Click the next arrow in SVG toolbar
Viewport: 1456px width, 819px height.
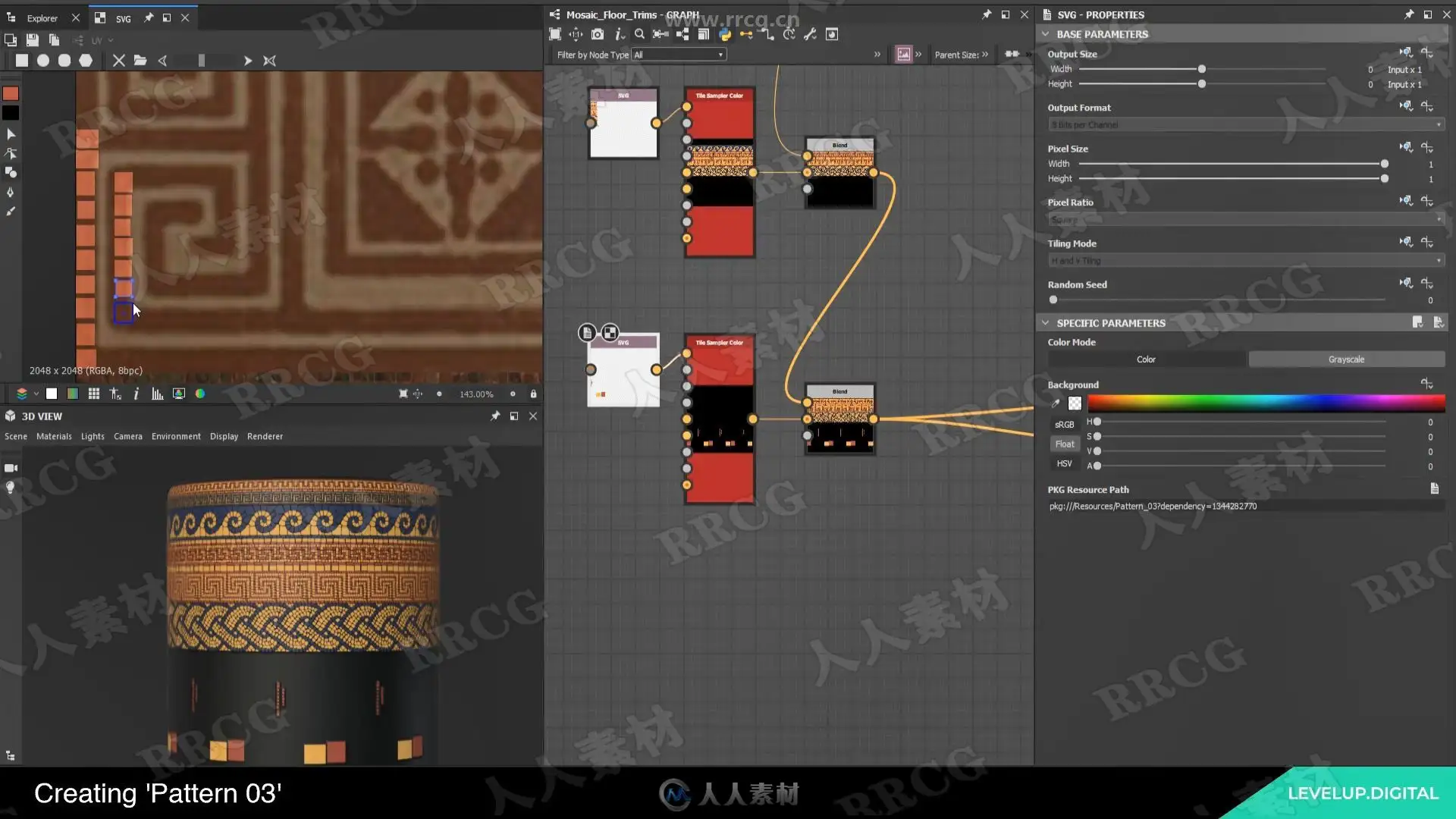click(x=247, y=61)
